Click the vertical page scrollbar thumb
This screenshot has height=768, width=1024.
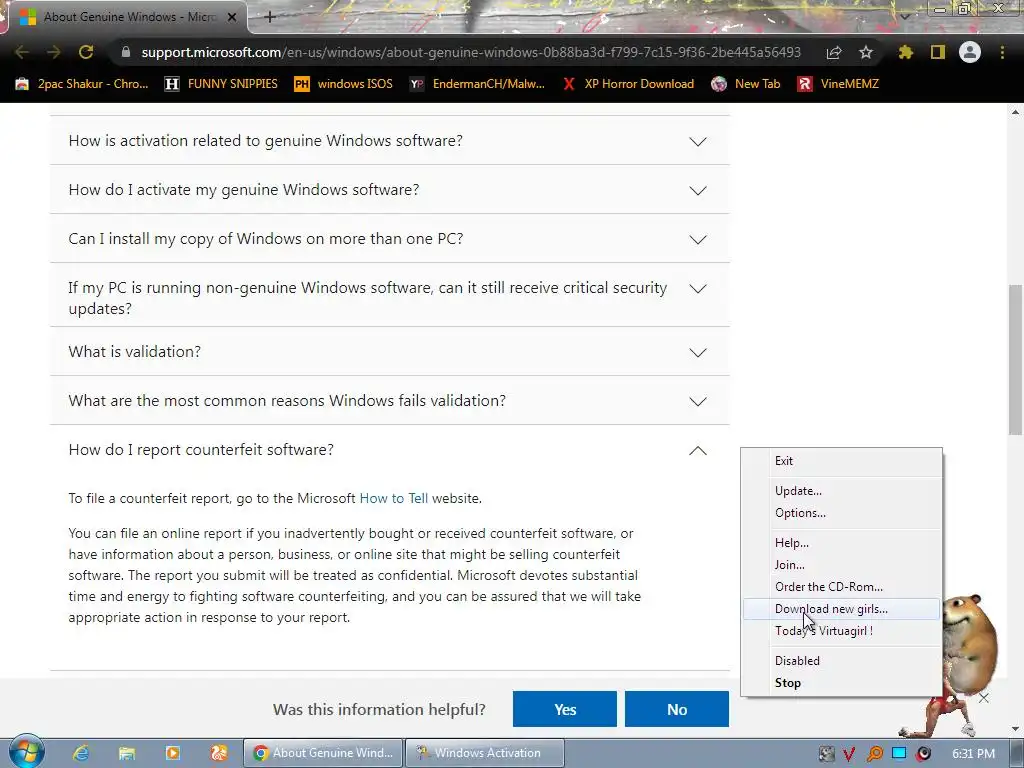(1015, 359)
